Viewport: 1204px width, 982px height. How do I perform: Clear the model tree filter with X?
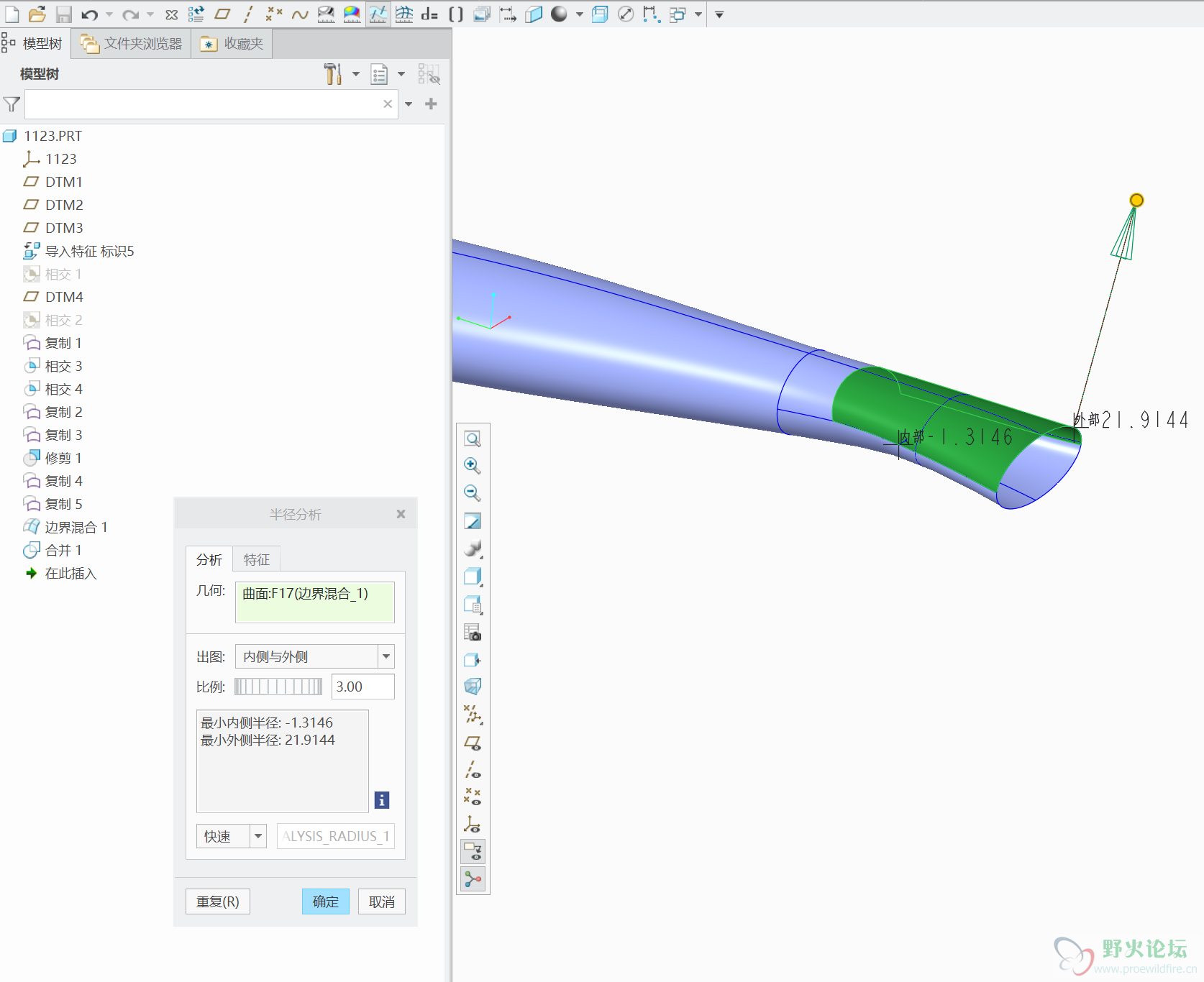click(x=388, y=104)
